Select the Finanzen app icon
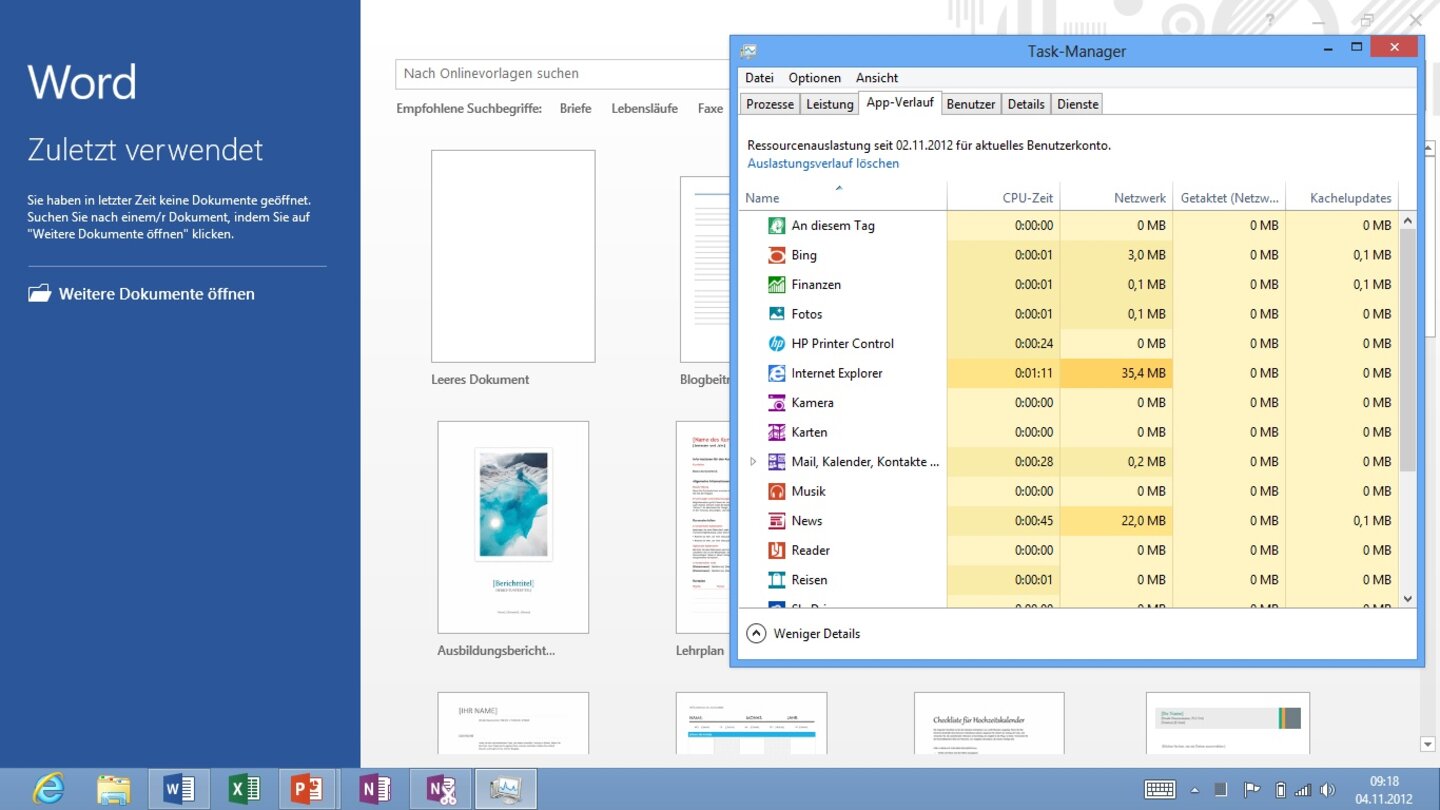 [x=776, y=284]
